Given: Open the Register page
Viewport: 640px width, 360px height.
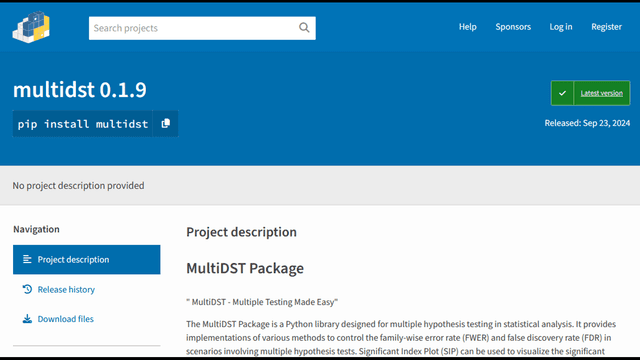Looking at the screenshot, I should click(607, 27).
